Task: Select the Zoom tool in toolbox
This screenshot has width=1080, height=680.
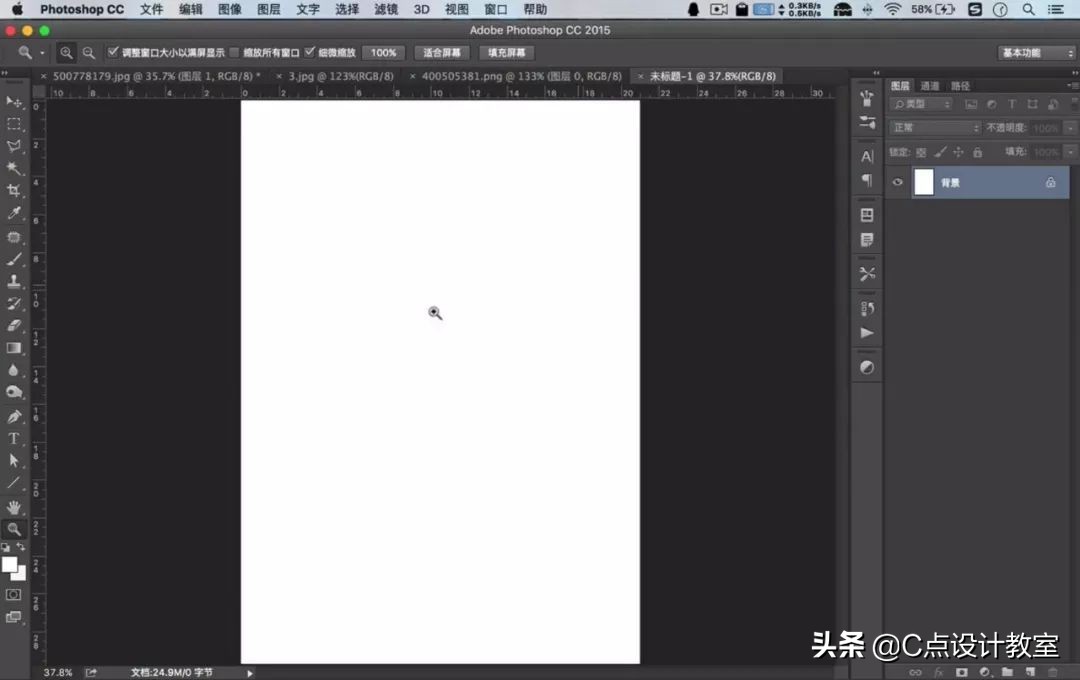Action: [x=14, y=529]
